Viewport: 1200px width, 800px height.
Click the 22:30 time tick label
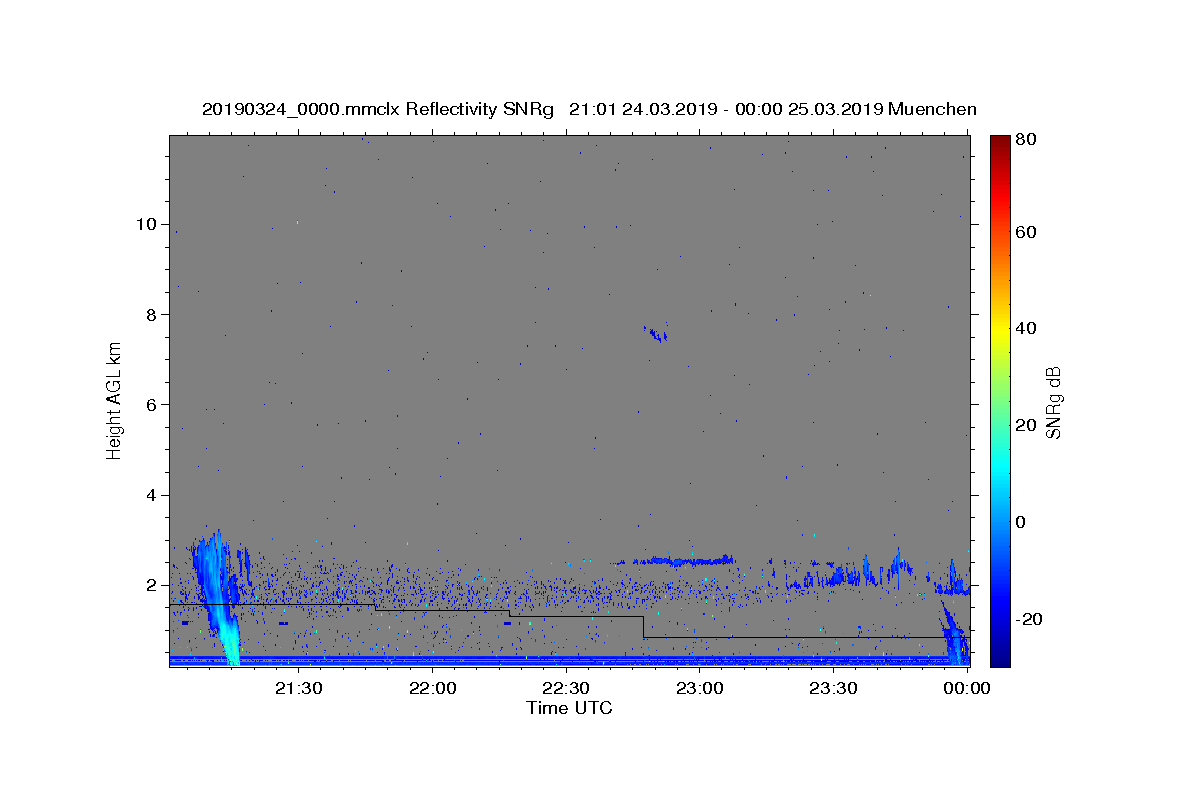coord(566,688)
